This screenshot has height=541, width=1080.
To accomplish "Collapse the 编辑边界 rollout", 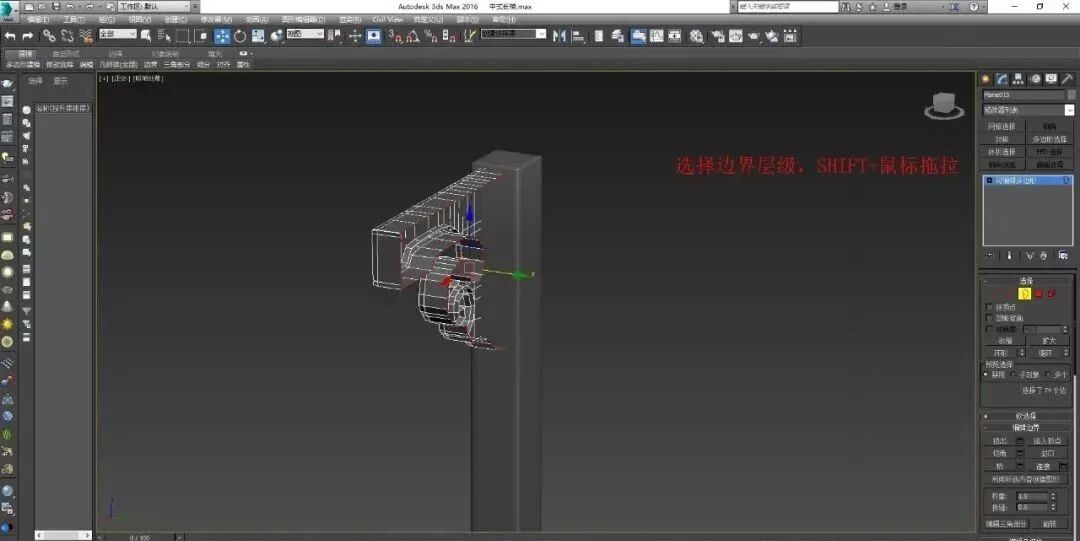I will point(1027,428).
